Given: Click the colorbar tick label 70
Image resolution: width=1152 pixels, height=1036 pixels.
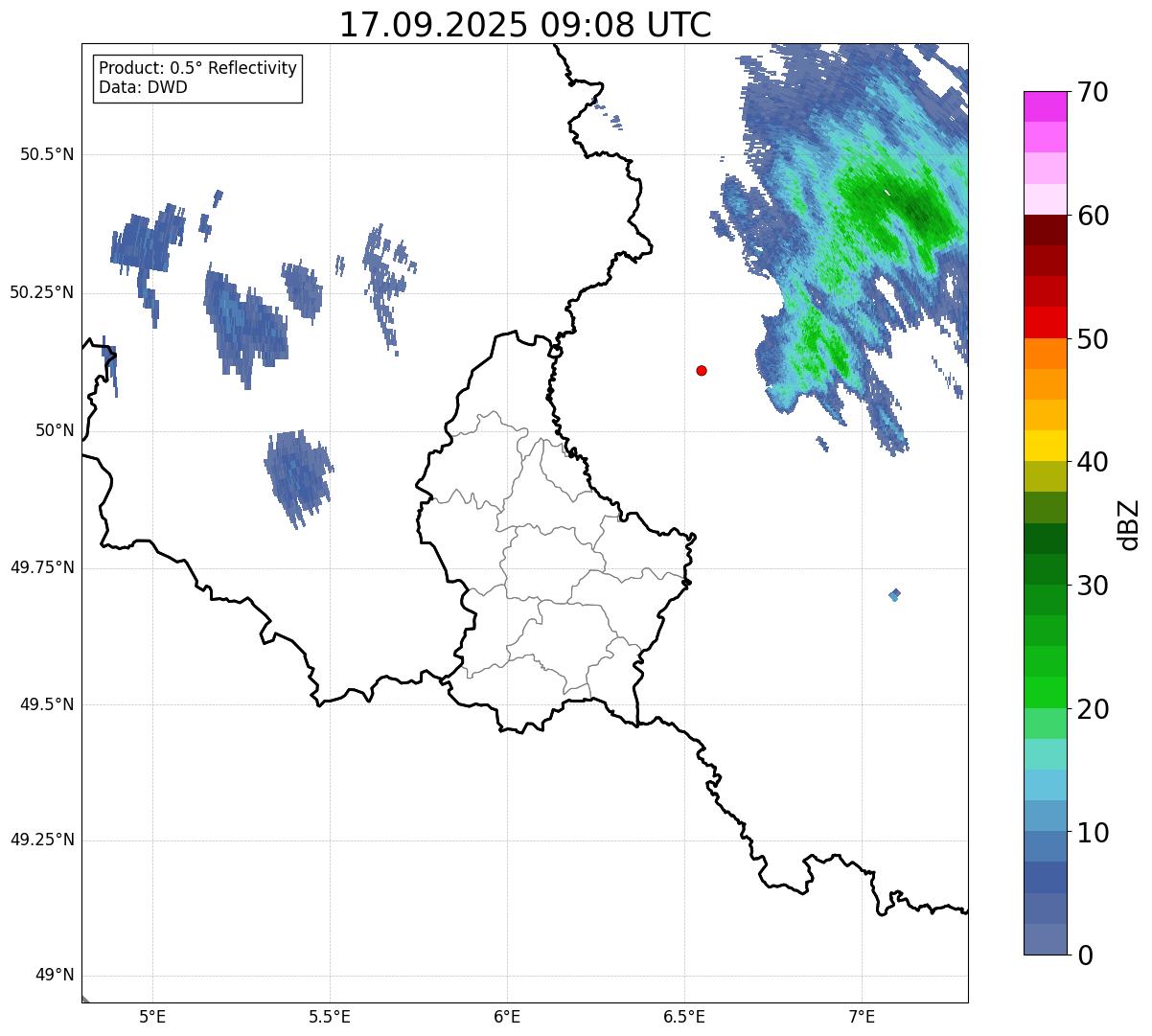Looking at the screenshot, I should point(1093,92).
